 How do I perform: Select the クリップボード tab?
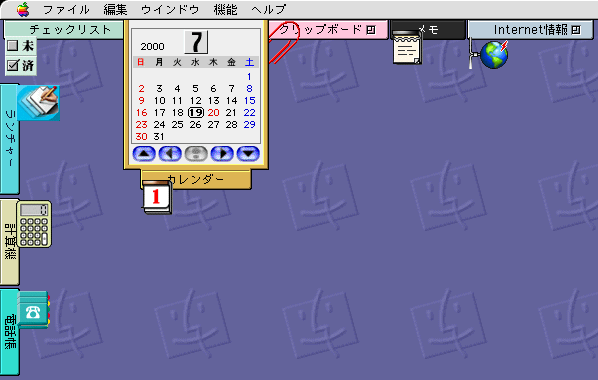[x=328, y=30]
